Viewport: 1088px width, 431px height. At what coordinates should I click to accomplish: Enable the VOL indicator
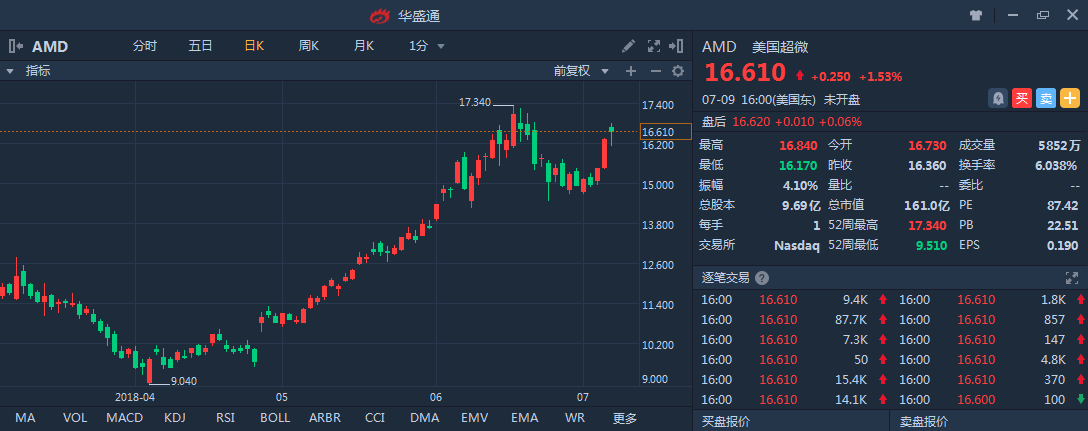75,418
